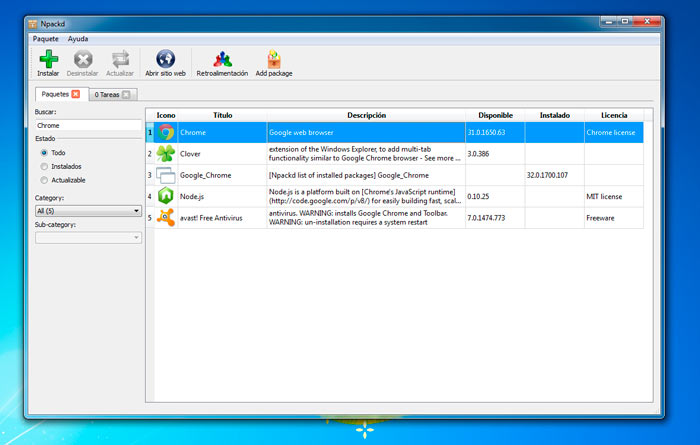The height and width of the screenshot is (445, 700).
Task: Select the Actualizable radio button
Action: click(44, 180)
